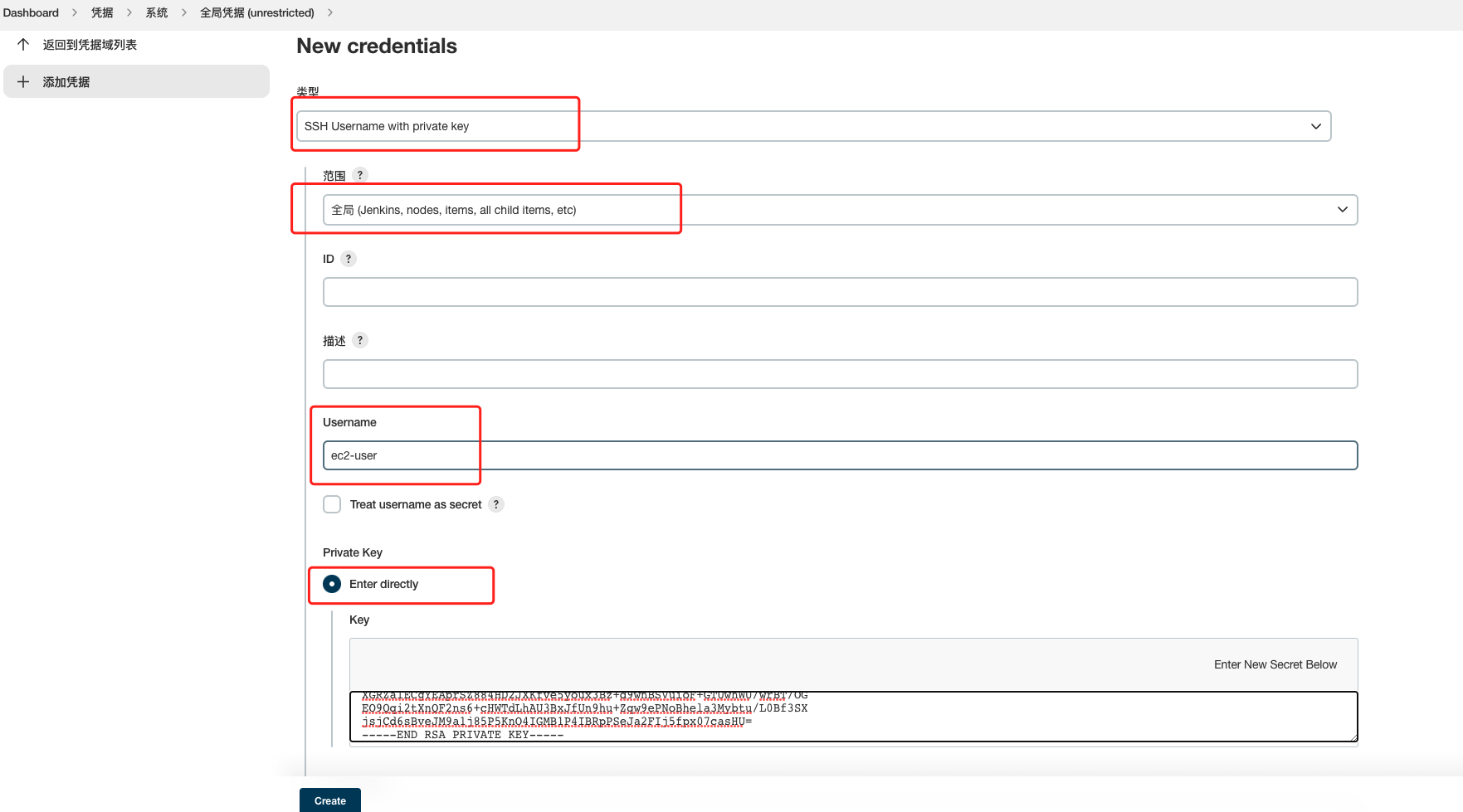Viewport: 1463px width, 812px height.
Task: Expand breadcrumb chevron after 凭据
Action: [129, 12]
